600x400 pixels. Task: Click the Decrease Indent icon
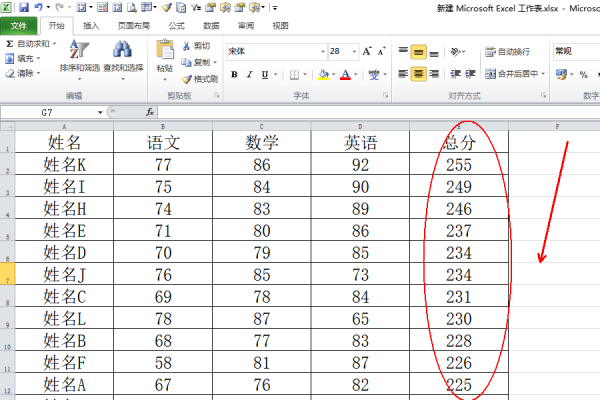point(455,73)
